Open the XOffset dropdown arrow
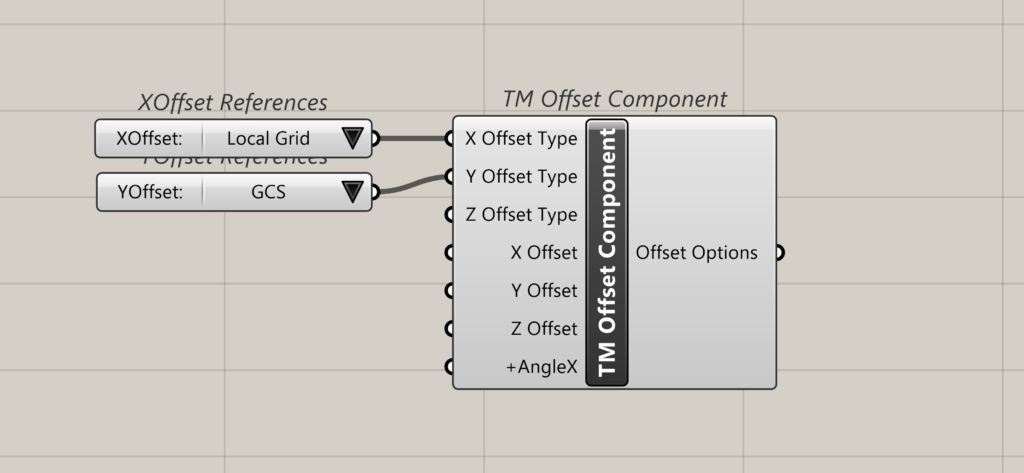1024x473 pixels. tap(353, 139)
